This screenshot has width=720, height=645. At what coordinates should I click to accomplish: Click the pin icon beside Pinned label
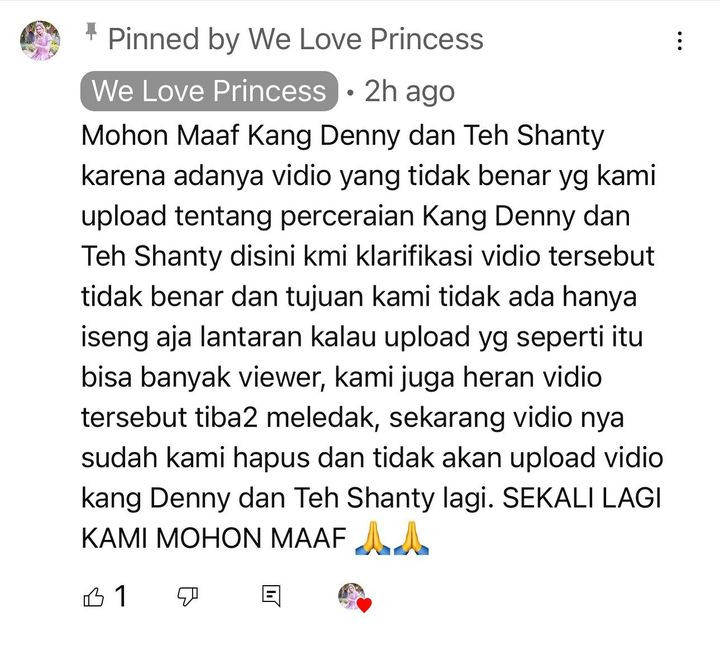pyautogui.click(x=91, y=32)
